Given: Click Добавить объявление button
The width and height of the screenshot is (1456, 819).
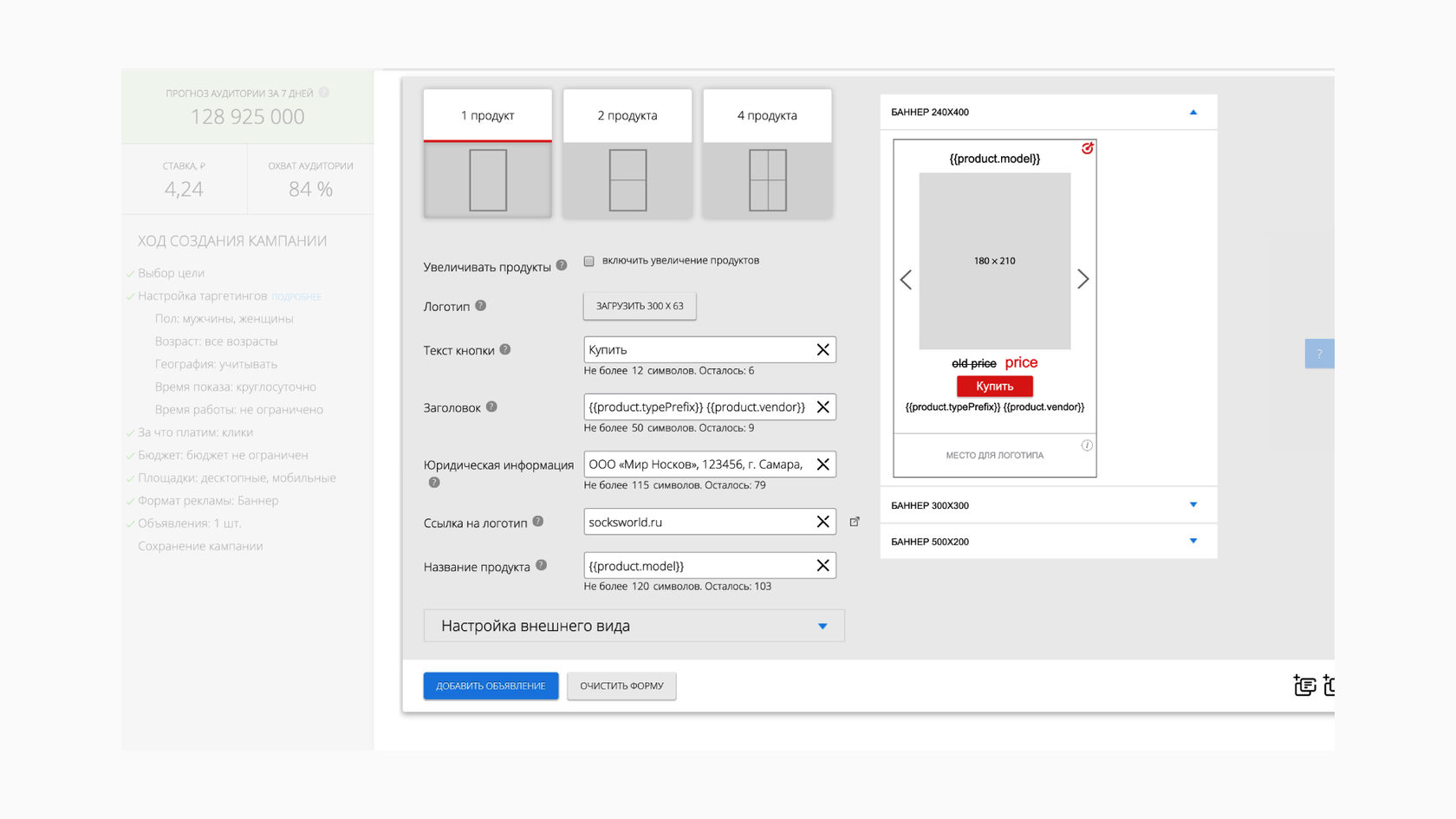Looking at the screenshot, I should 491,686.
